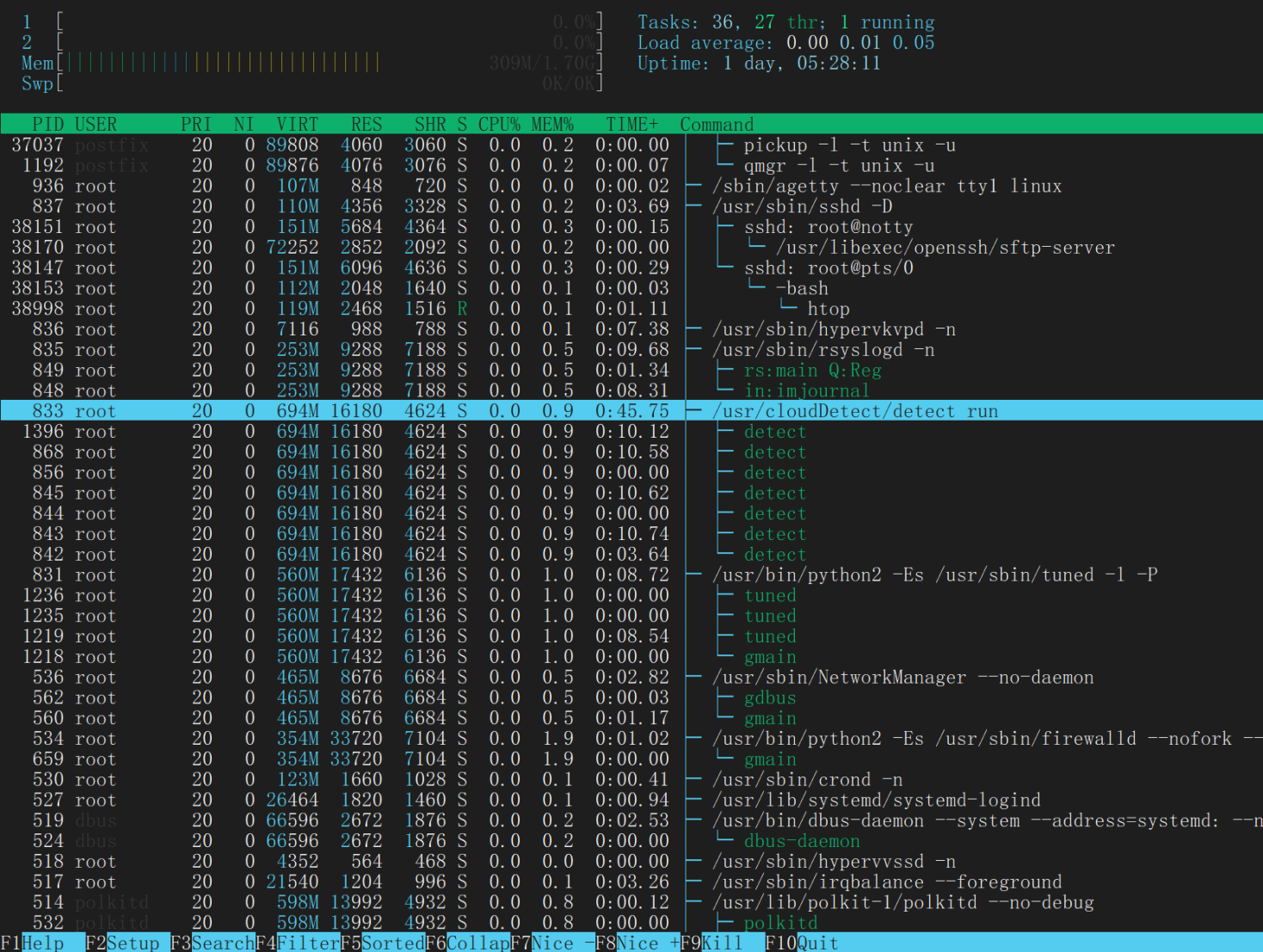Select the irqbalance --foreground process

[631, 882]
